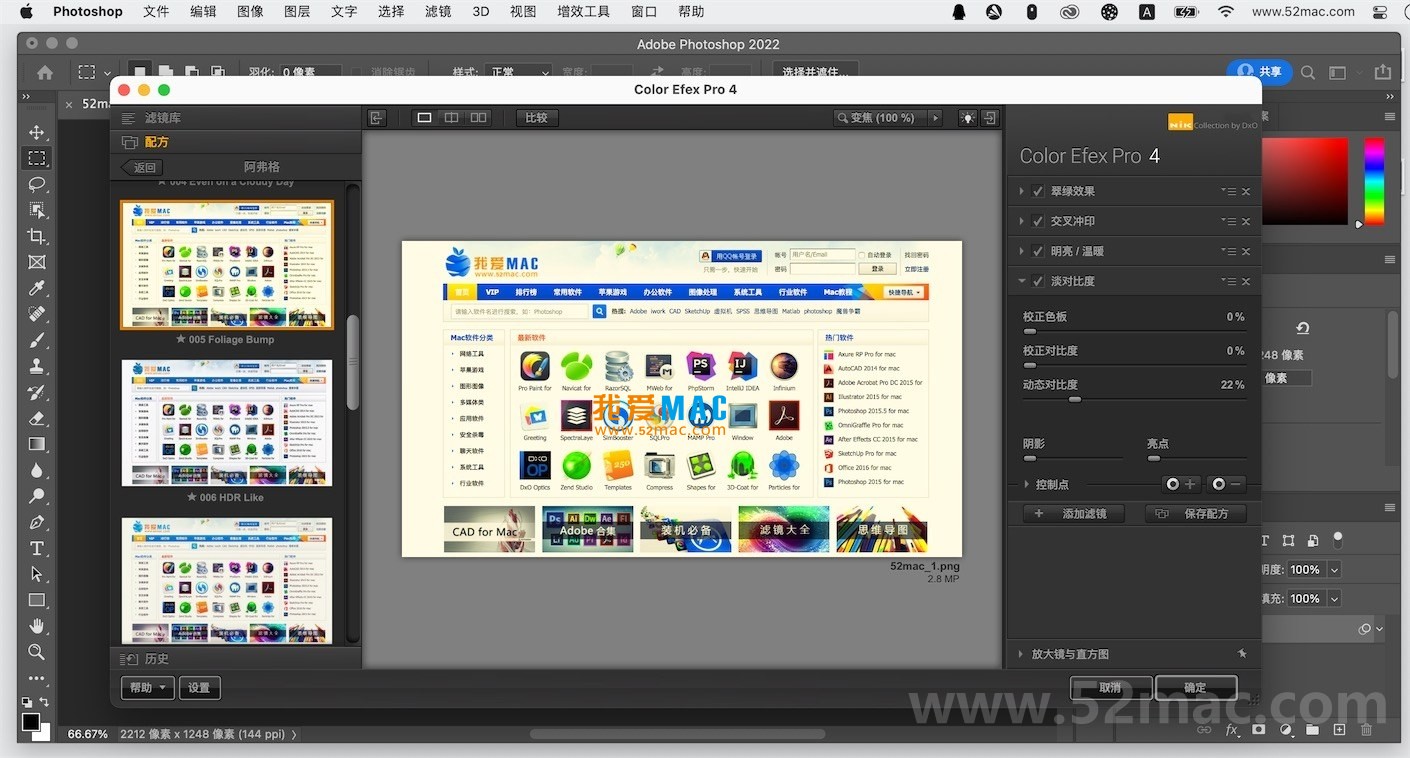This screenshot has height=758, width=1410.
Task: Expand the 交叉冲印 filter section
Action: [1021, 221]
